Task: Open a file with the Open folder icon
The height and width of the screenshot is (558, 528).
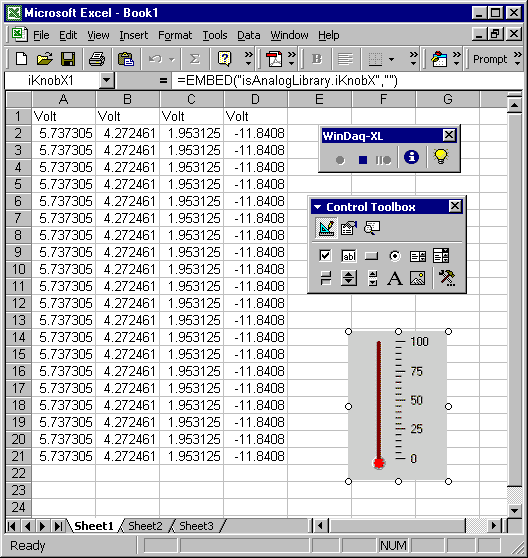Action: (x=44, y=59)
